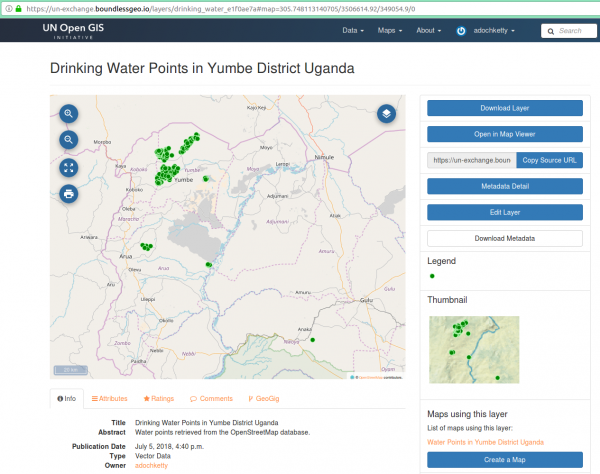Zoom in on the map
Image resolution: width=600 pixels, height=474 pixels.
pyautogui.click(x=68, y=114)
